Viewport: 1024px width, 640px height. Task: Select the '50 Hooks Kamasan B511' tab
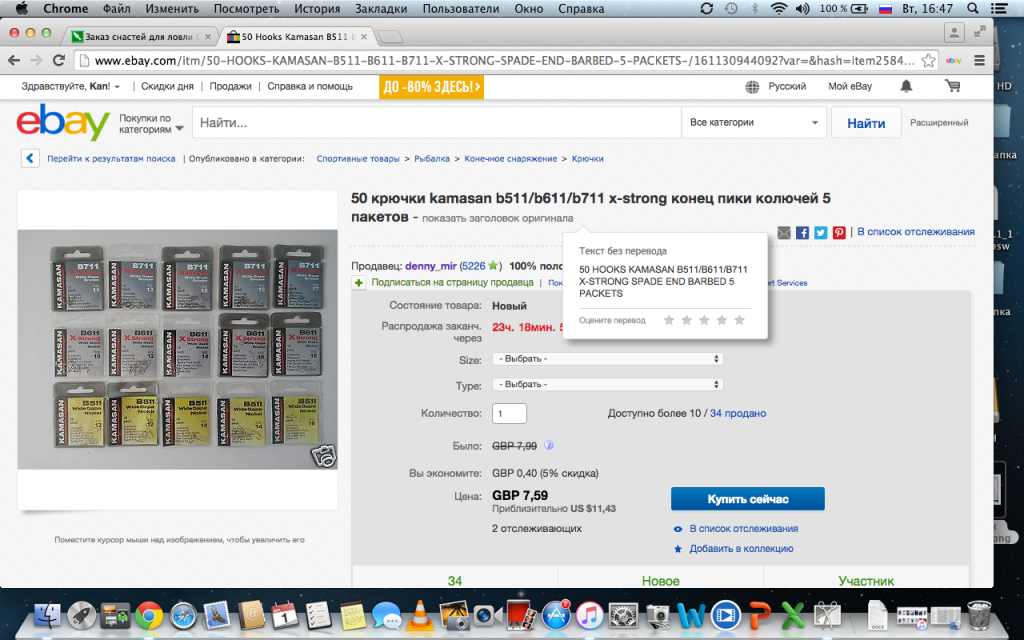[x=297, y=37]
